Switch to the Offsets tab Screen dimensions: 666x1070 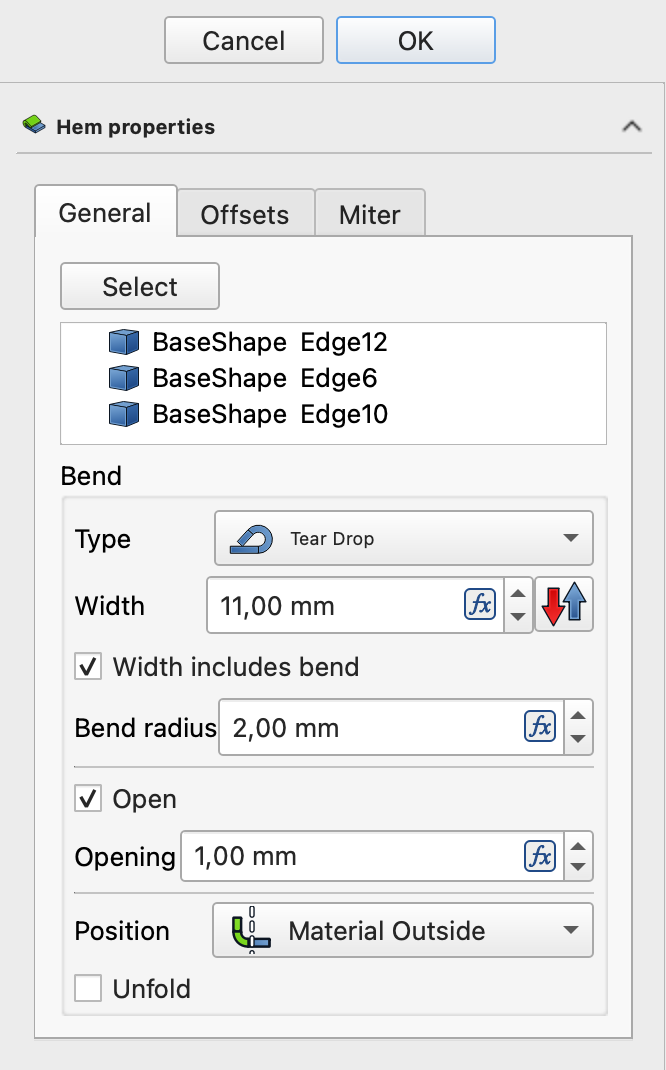(245, 214)
